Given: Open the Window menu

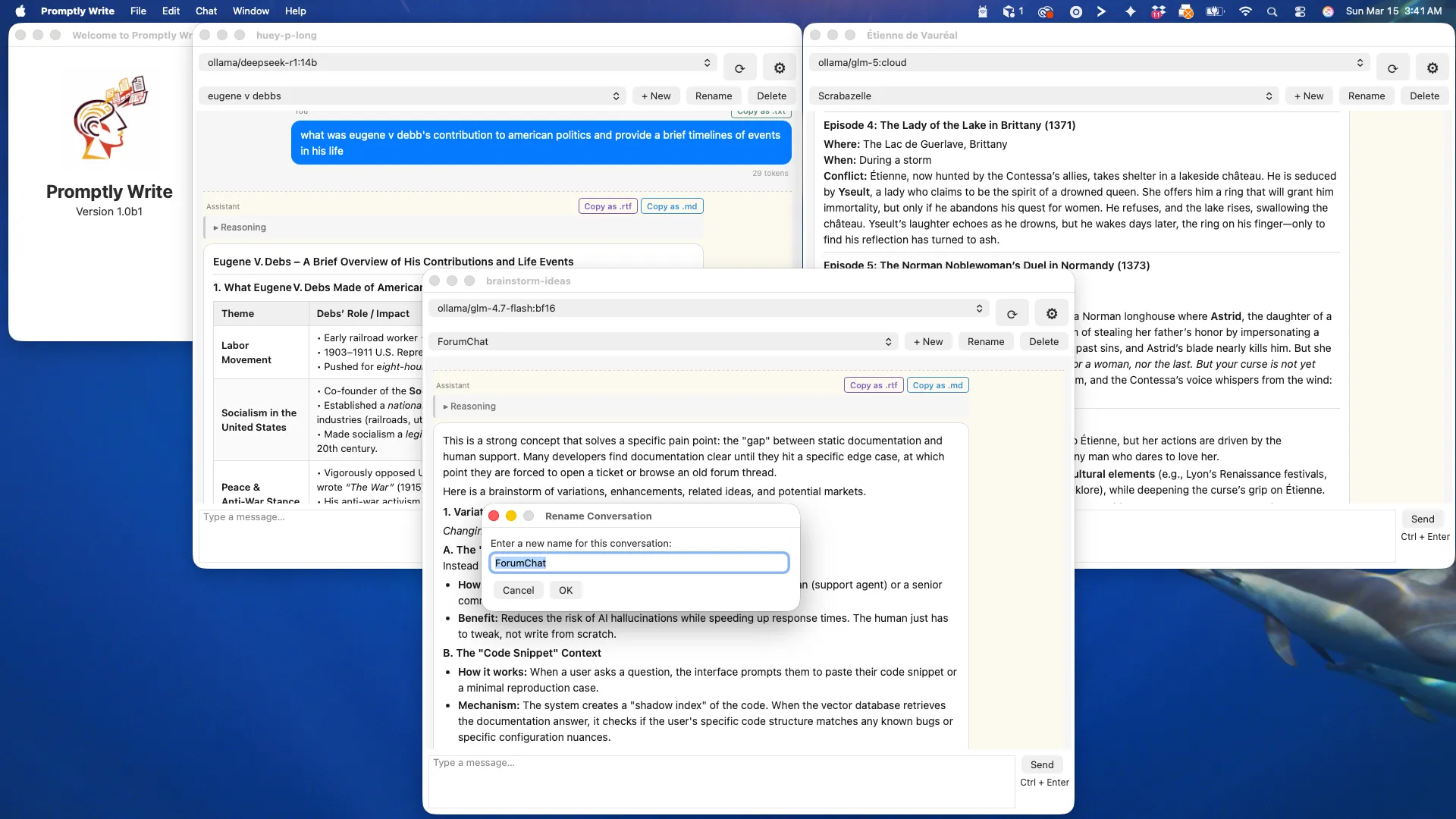Looking at the screenshot, I should 250,11.
